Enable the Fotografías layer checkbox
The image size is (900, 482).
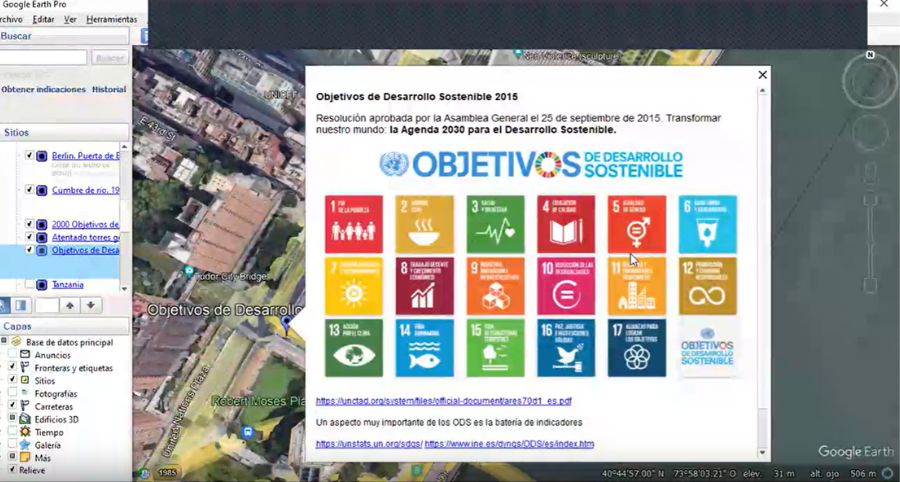click(12, 393)
